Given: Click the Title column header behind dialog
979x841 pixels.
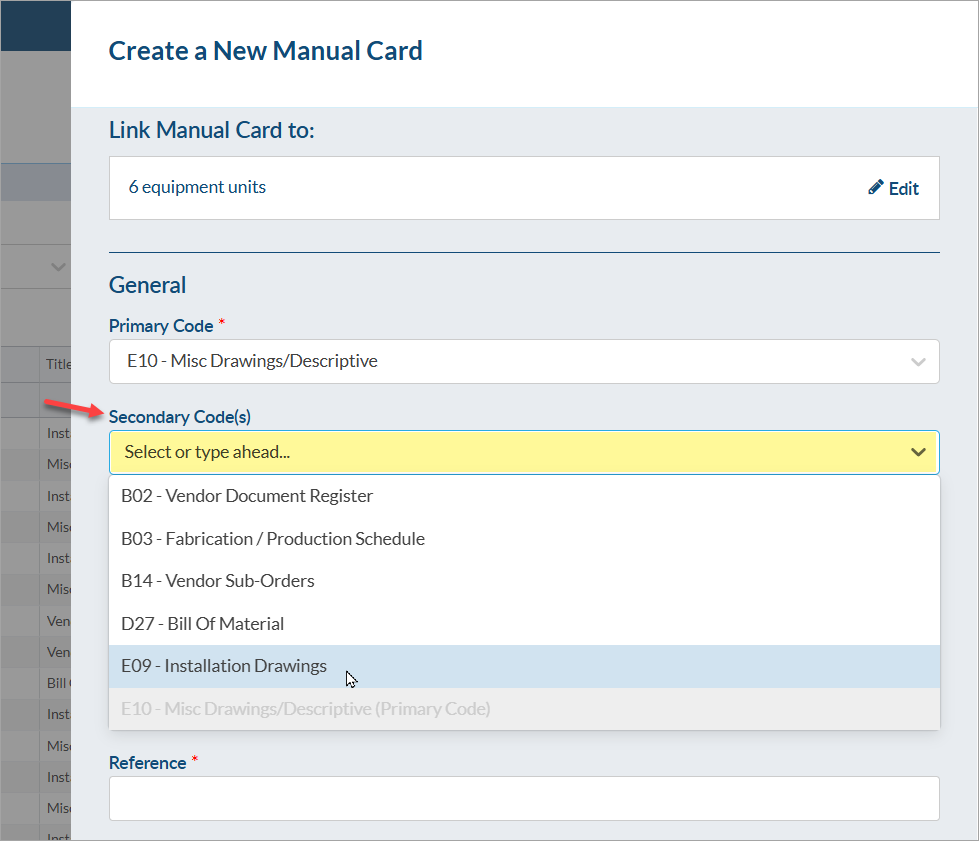Looking at the screenshot, I should pyautogui.click(x=59, y=364).
